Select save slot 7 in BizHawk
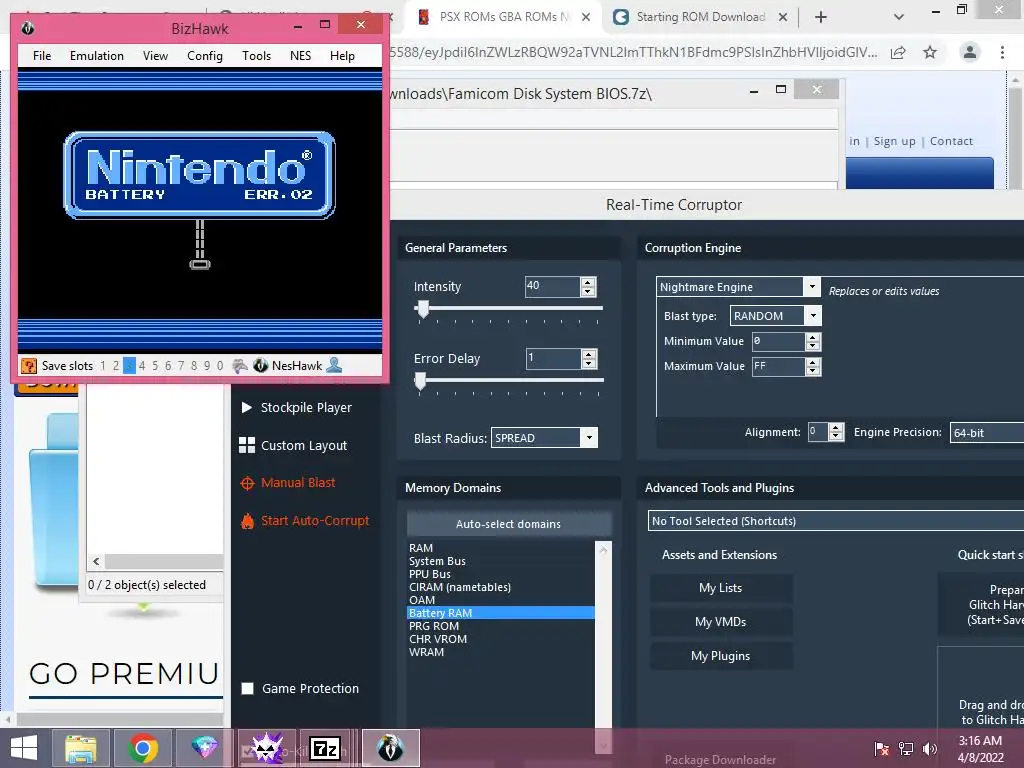Viewport: 1024px width, 768px height. click(x=181, y=366)
